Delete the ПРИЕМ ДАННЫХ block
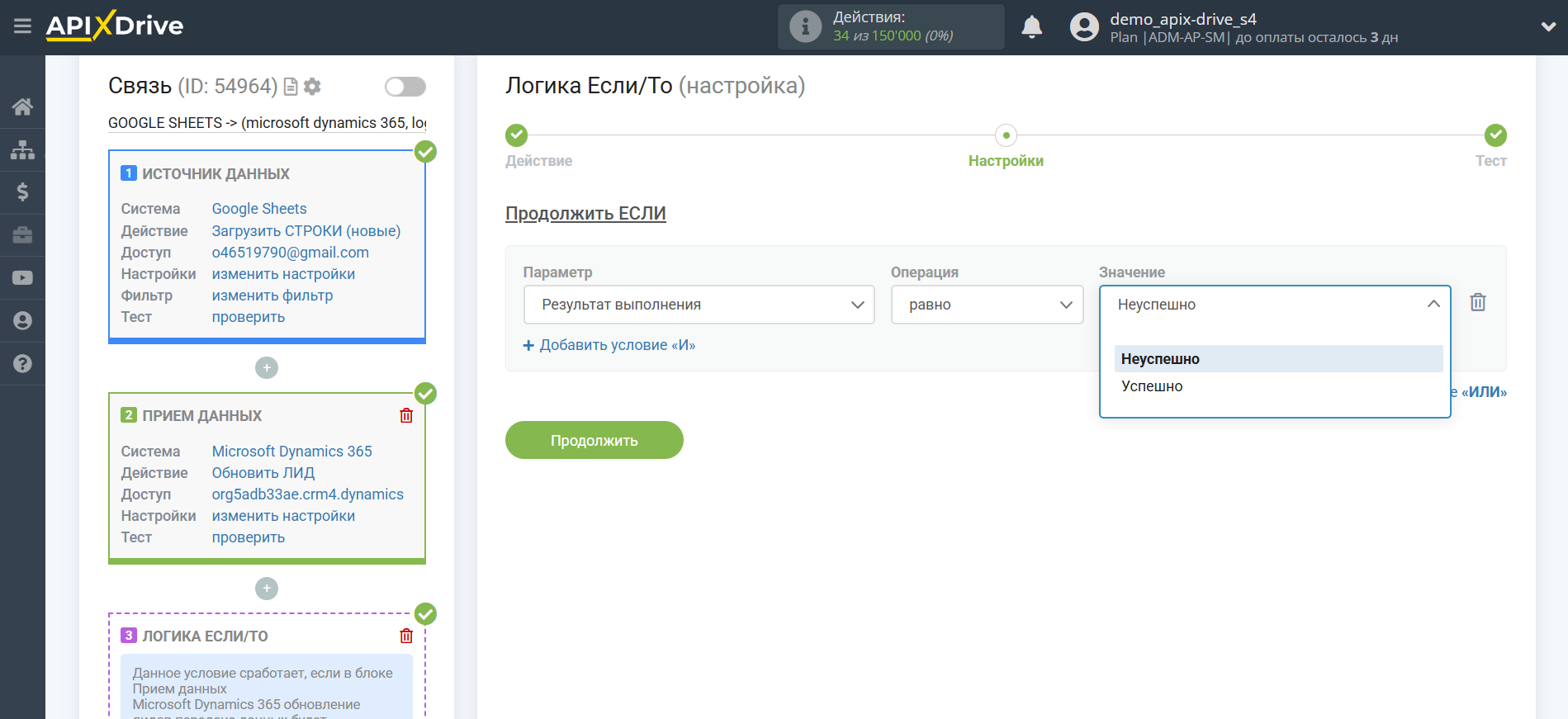 [406, 415]
